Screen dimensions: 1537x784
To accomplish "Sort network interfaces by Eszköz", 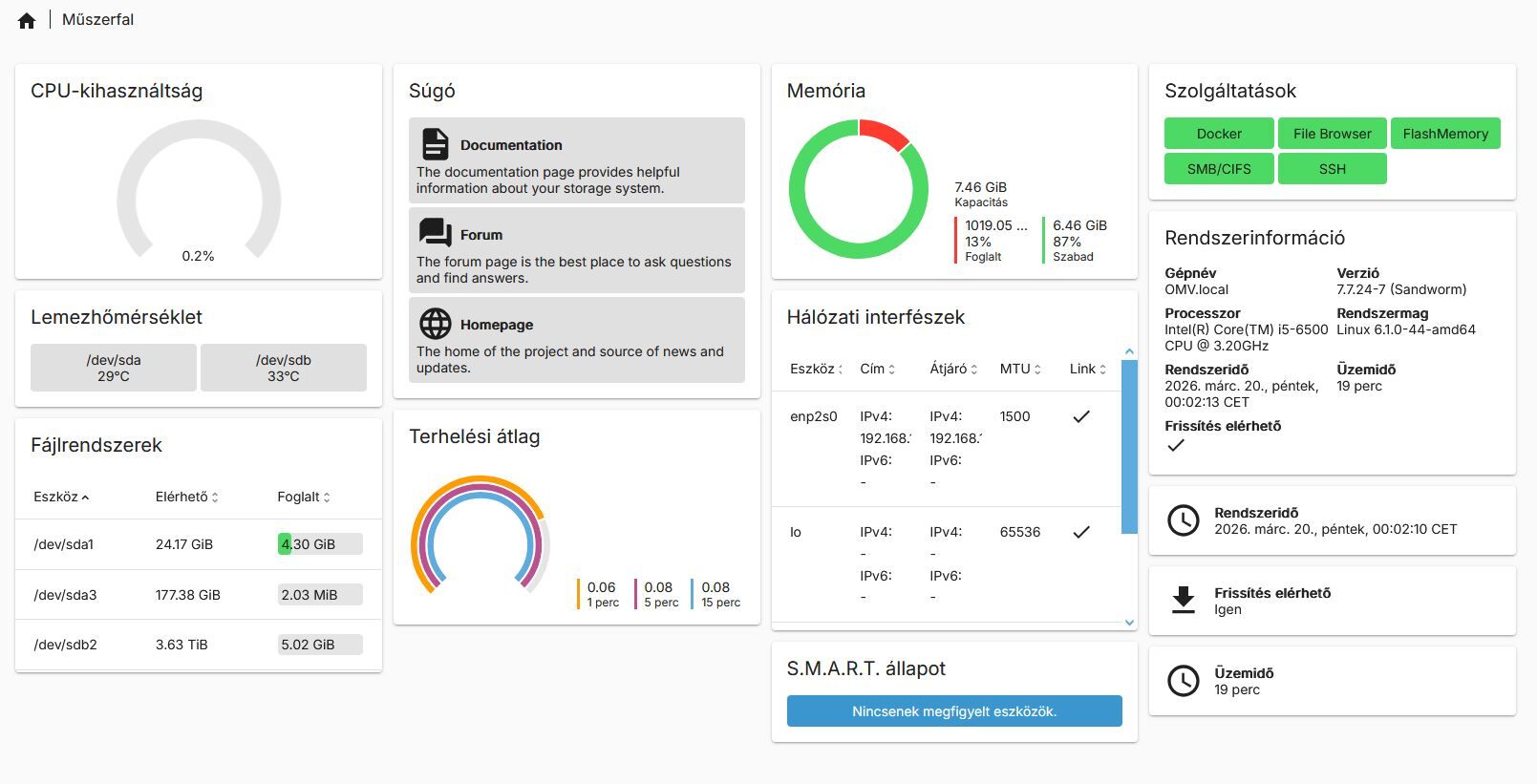I will pyautogui.click(x=816, y=369).
